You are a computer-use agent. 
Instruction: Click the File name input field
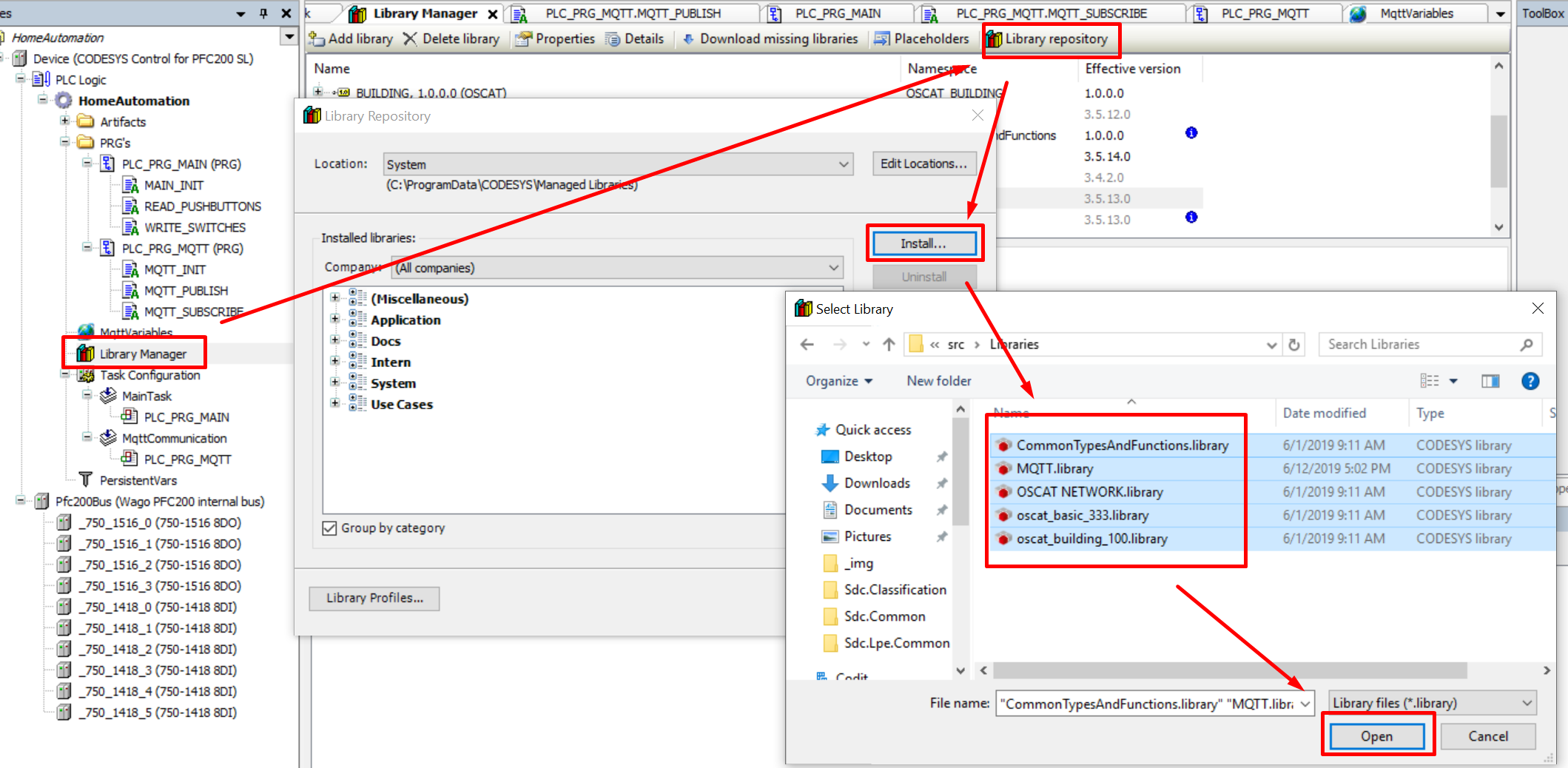tap(1147, 704)
